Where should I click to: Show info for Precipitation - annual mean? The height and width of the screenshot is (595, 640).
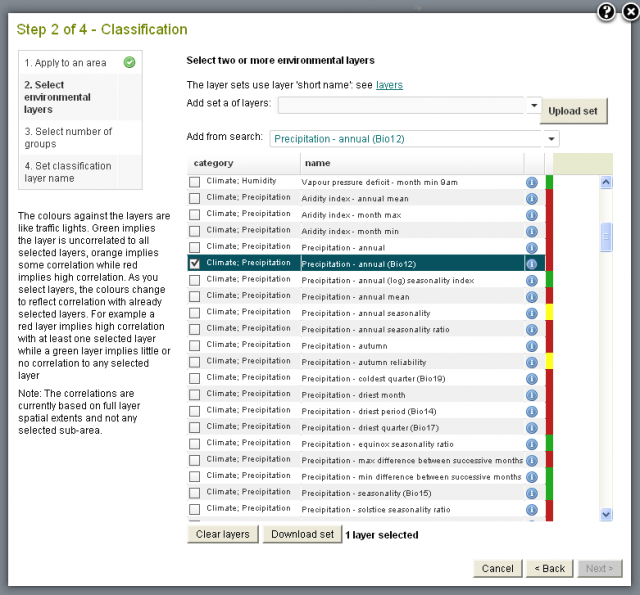click(531, 297)
